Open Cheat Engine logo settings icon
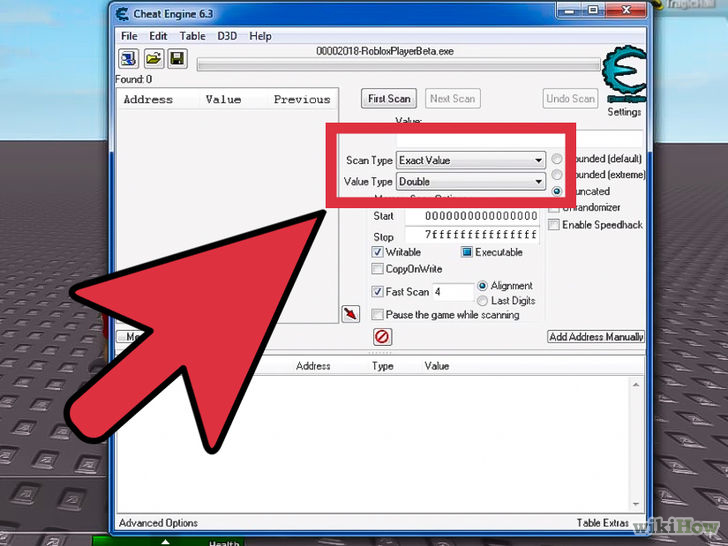Image resolution: width=728 pixels, height=546 pixels. [x=625, y=74]
